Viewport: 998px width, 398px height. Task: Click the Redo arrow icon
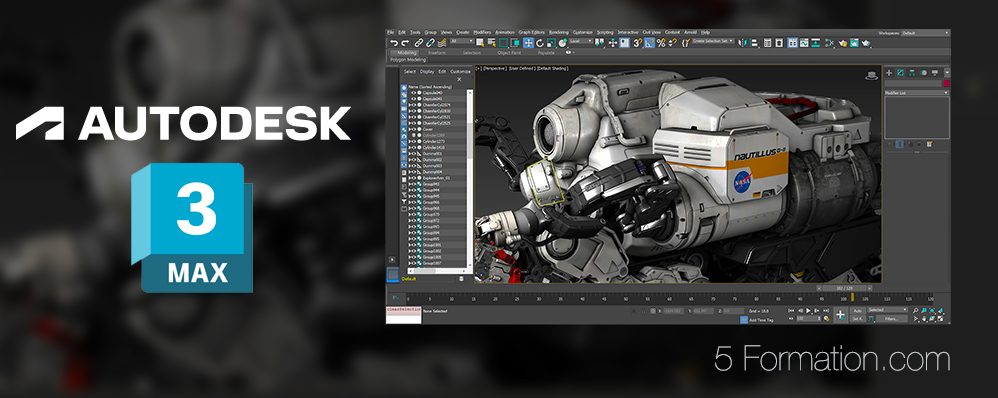point(405,43)
